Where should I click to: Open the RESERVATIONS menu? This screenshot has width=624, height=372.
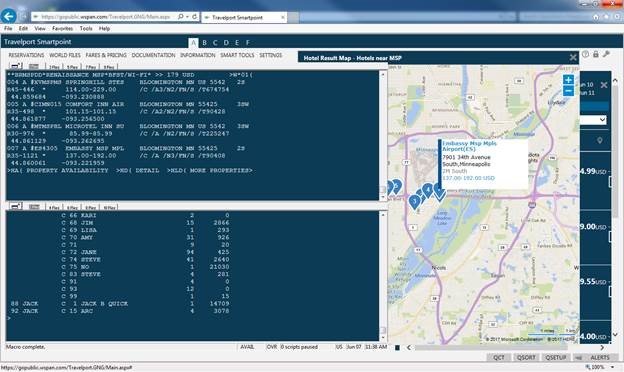tap(26, 55)
